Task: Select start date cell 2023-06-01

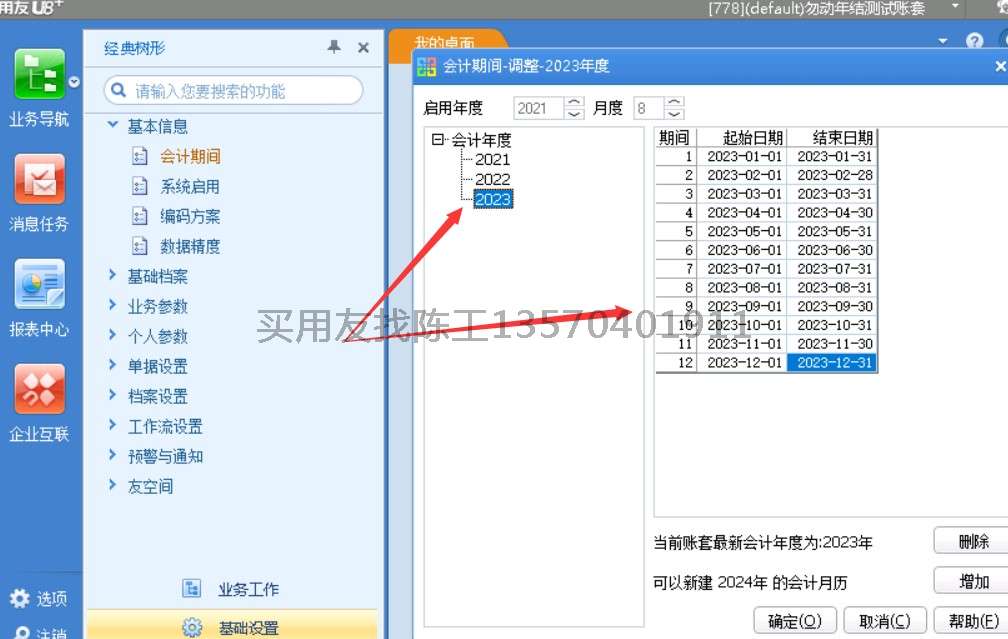Action: click(742, 250)
